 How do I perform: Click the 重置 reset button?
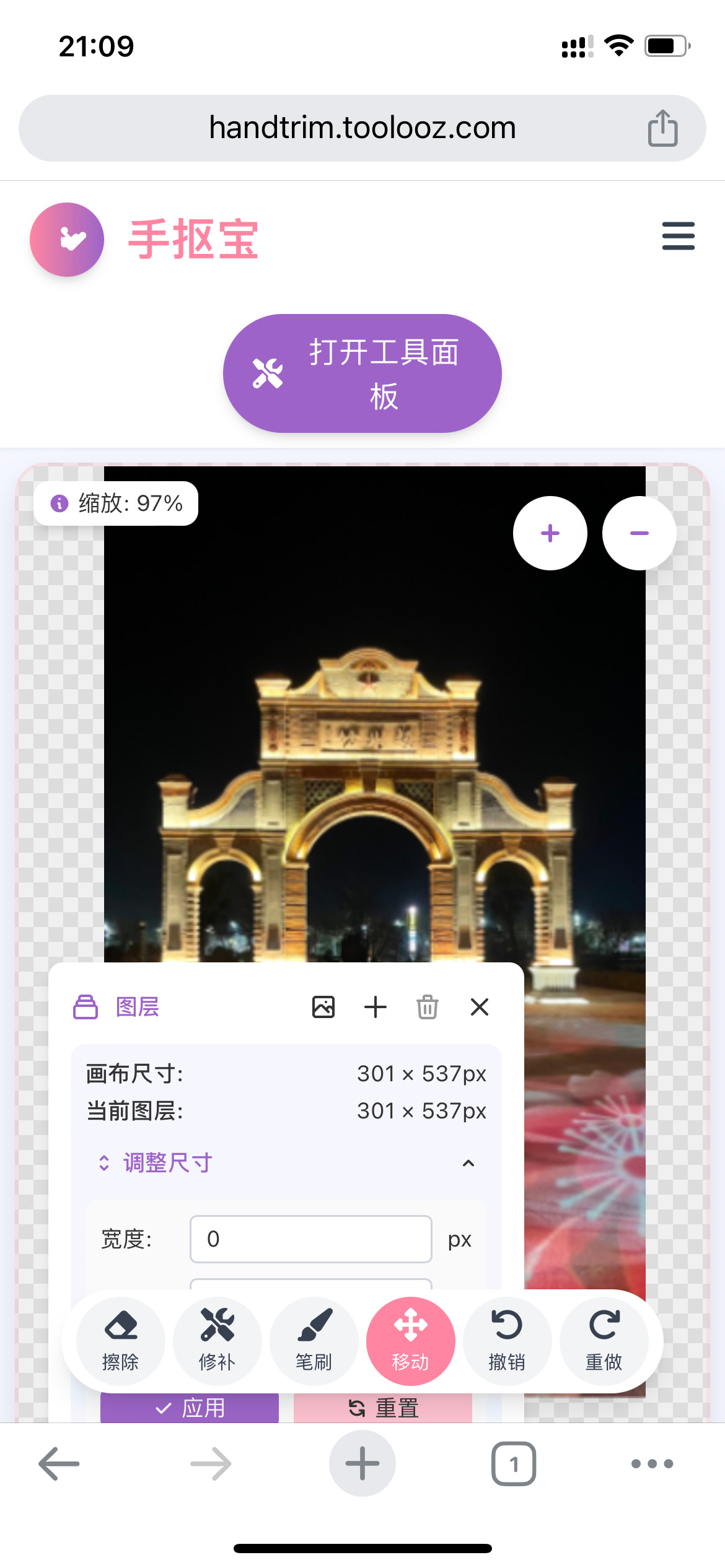pyautogui.click(x=383, y=1408)
